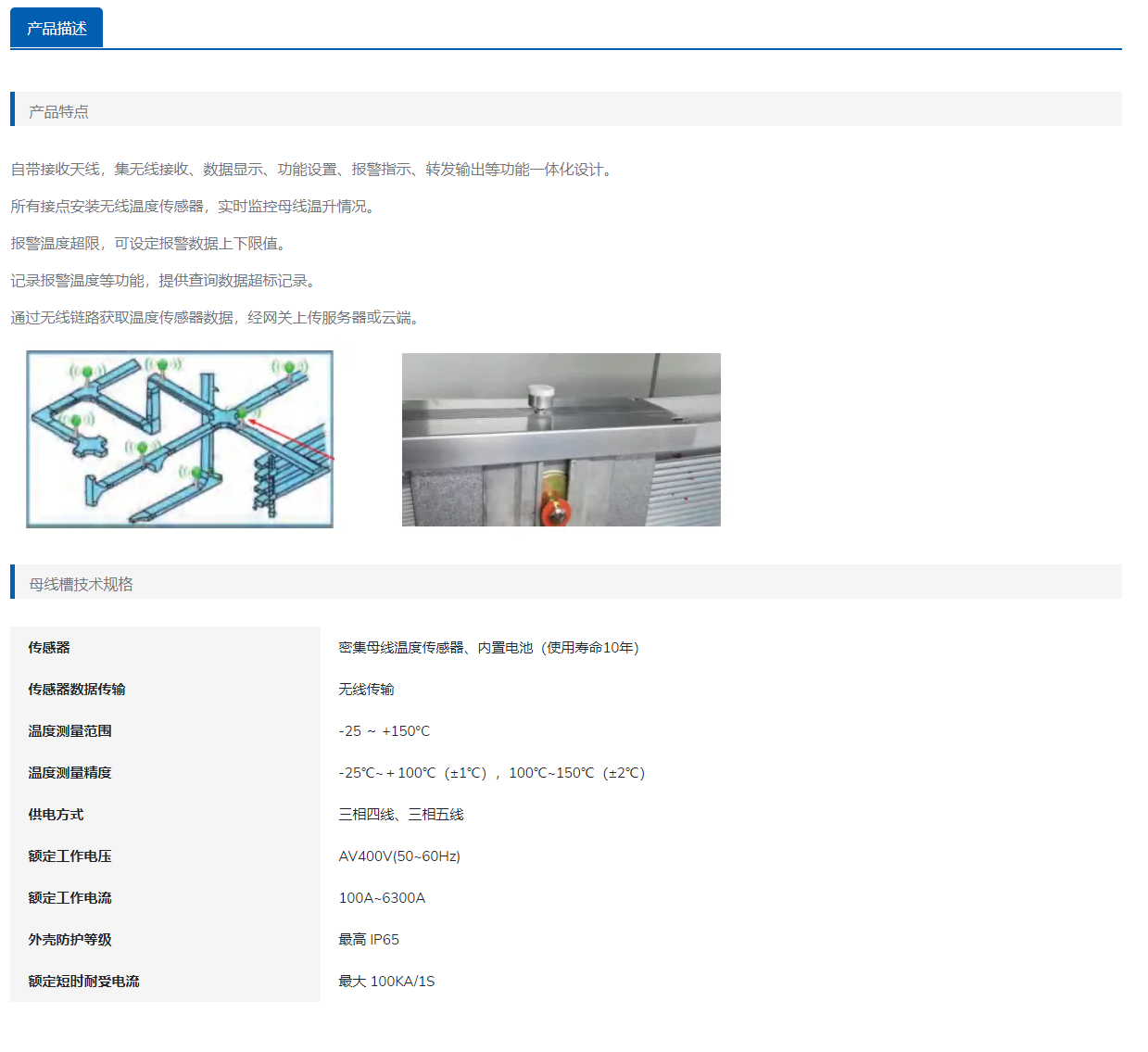The width and height of the screenshot is (1148, 1052).
Task: Click the 最高 IP65 value text
Action: [x=369, y=939]
